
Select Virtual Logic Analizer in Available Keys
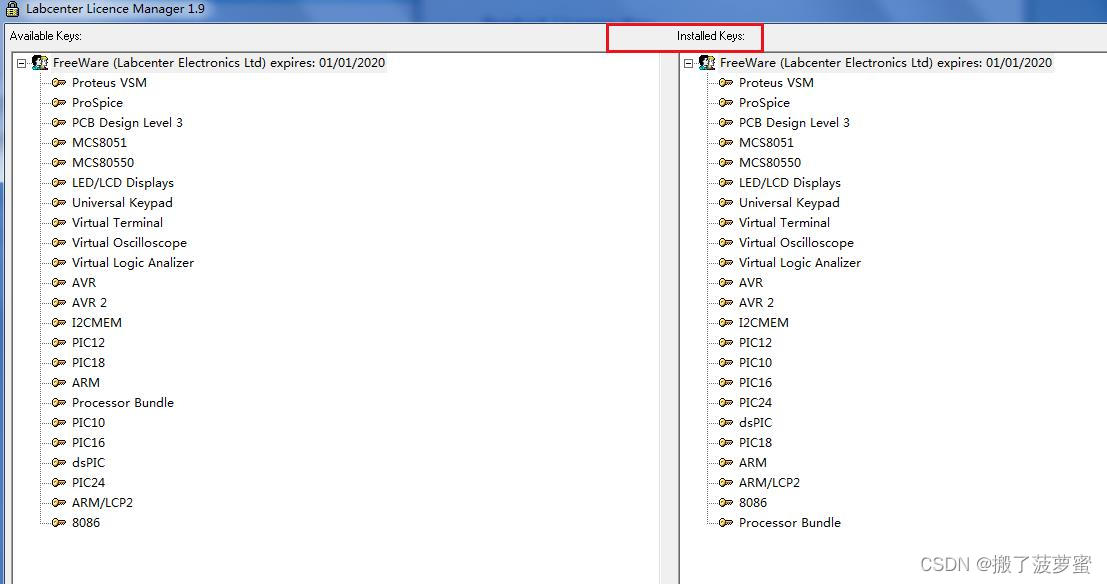coord(133,263)
